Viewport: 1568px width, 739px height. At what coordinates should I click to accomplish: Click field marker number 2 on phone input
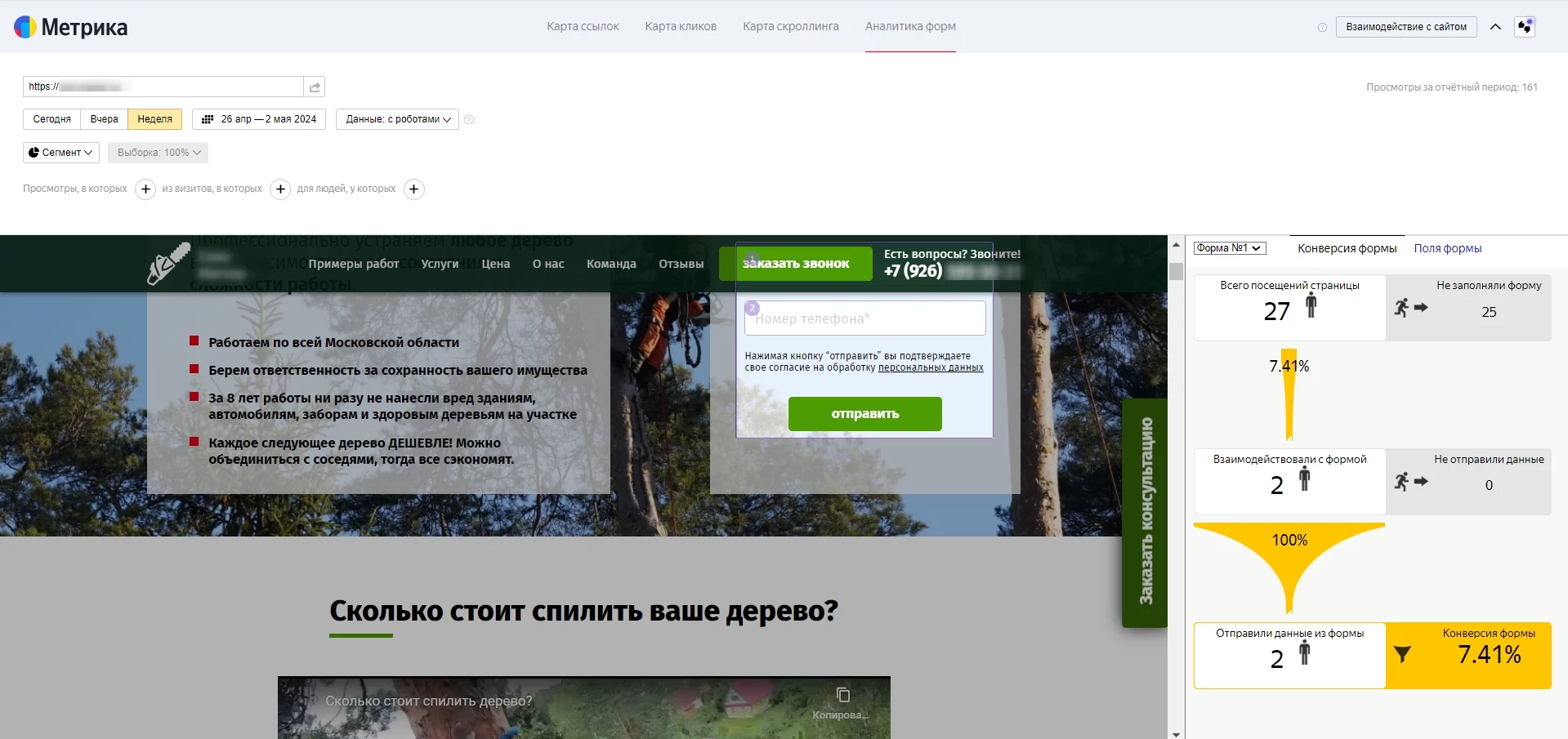[753, 309]
